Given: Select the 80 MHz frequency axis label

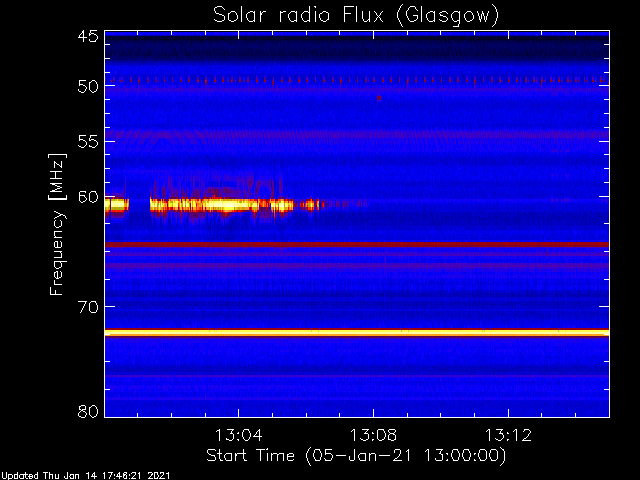Looking at the screenshot, I should 88,411.
